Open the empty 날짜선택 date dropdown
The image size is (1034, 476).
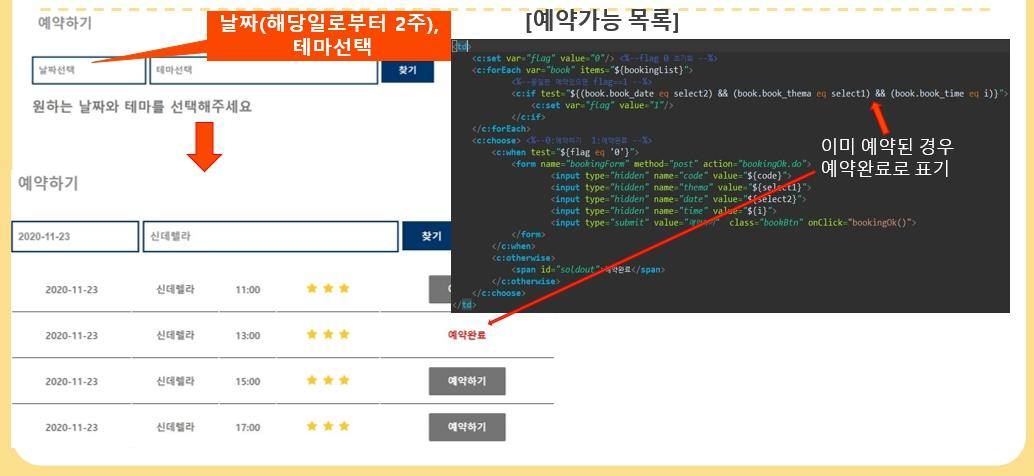(x=88, y=70)
